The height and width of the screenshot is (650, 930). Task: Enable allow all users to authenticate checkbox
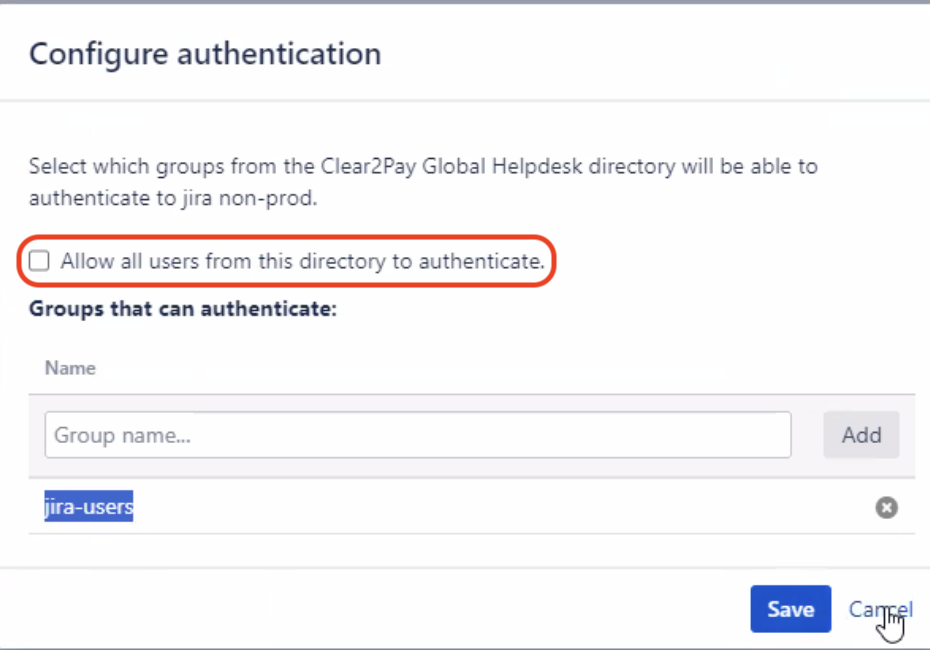pos(39,260)
